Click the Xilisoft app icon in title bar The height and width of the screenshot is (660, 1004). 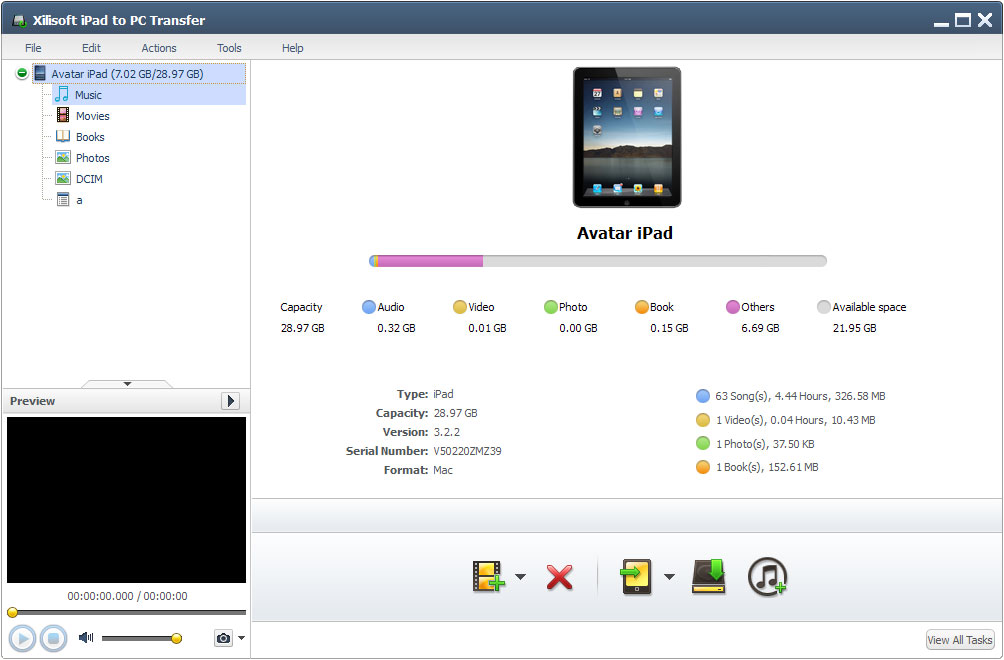click(x=19, y=21)
